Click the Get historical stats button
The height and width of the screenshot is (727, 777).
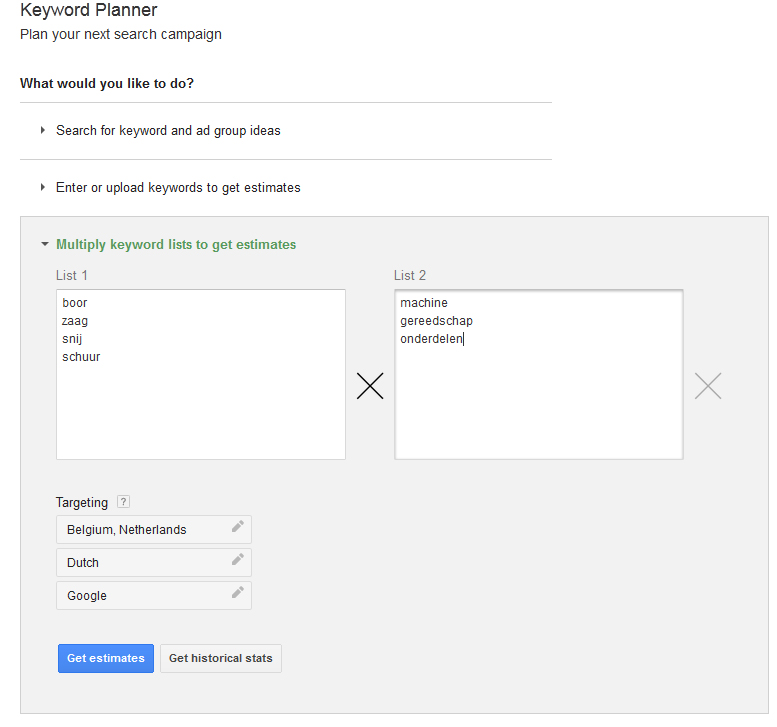tap(221, 658)
